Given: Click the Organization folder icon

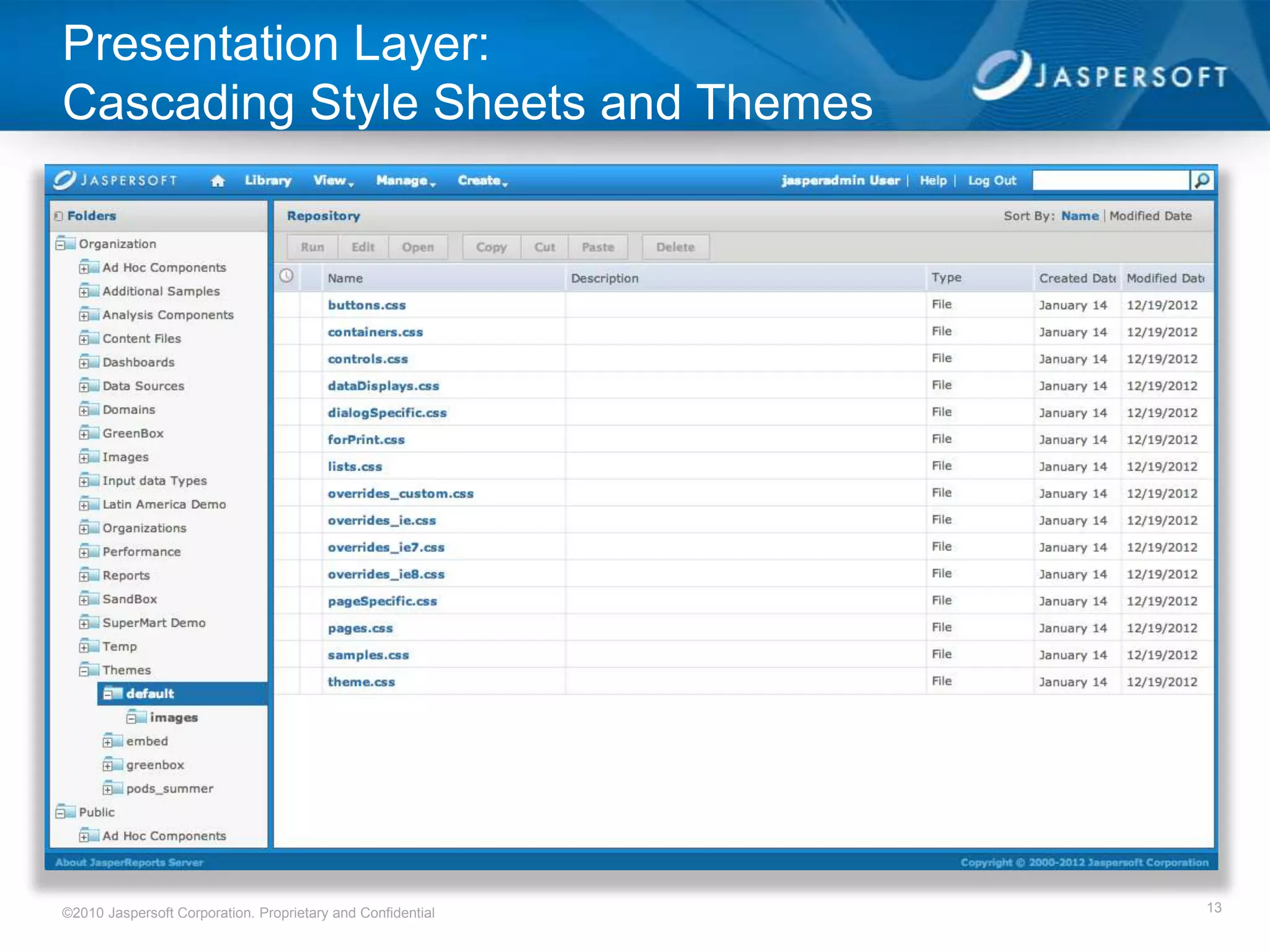Looking at the screenshot, I should [x=65, y=244].
